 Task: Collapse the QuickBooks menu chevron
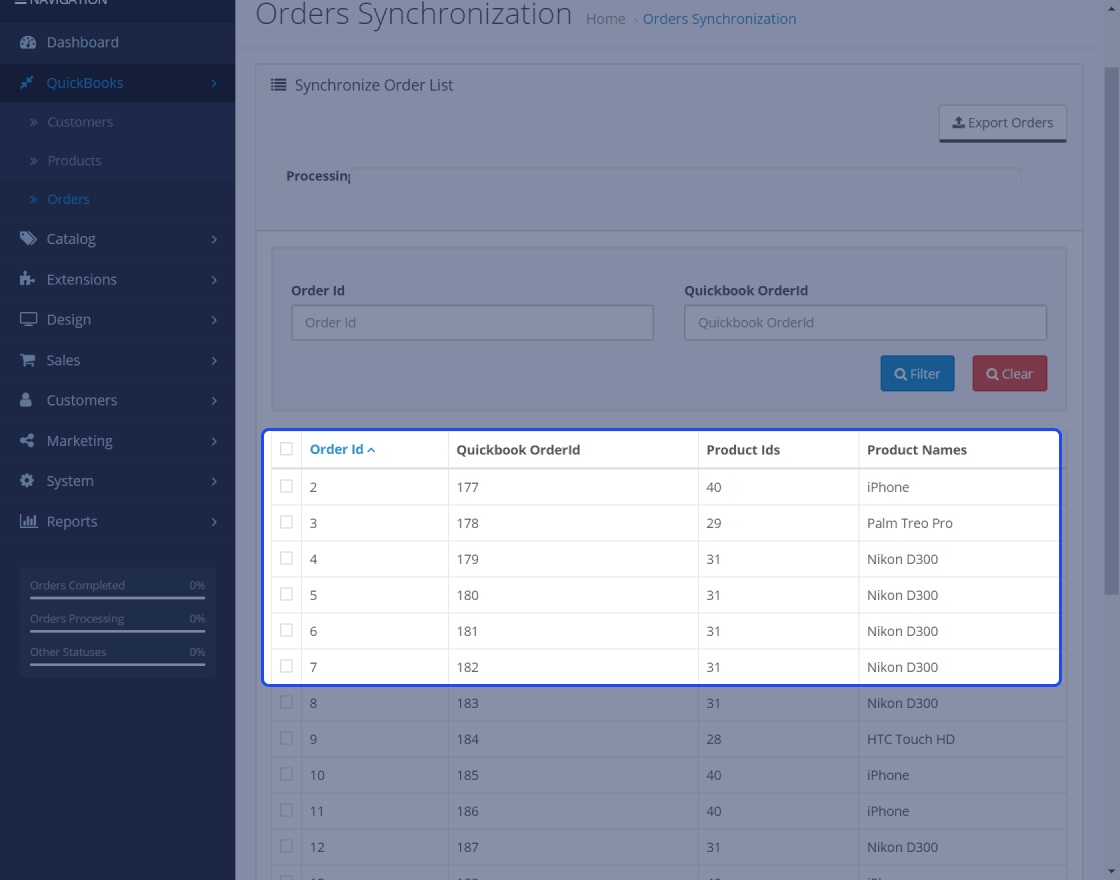pyautogui.click(x=214, y=84)
